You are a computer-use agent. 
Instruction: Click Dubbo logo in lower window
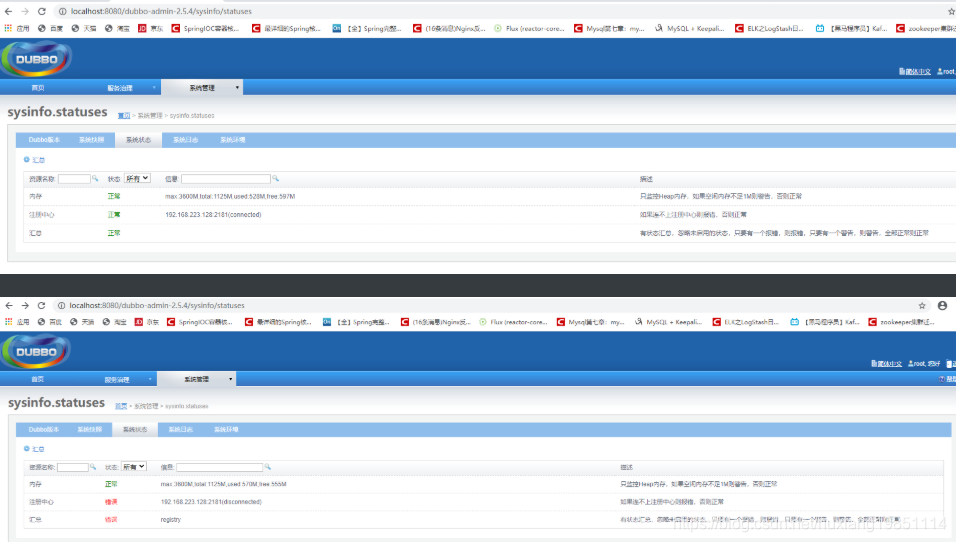click(37, 351)
